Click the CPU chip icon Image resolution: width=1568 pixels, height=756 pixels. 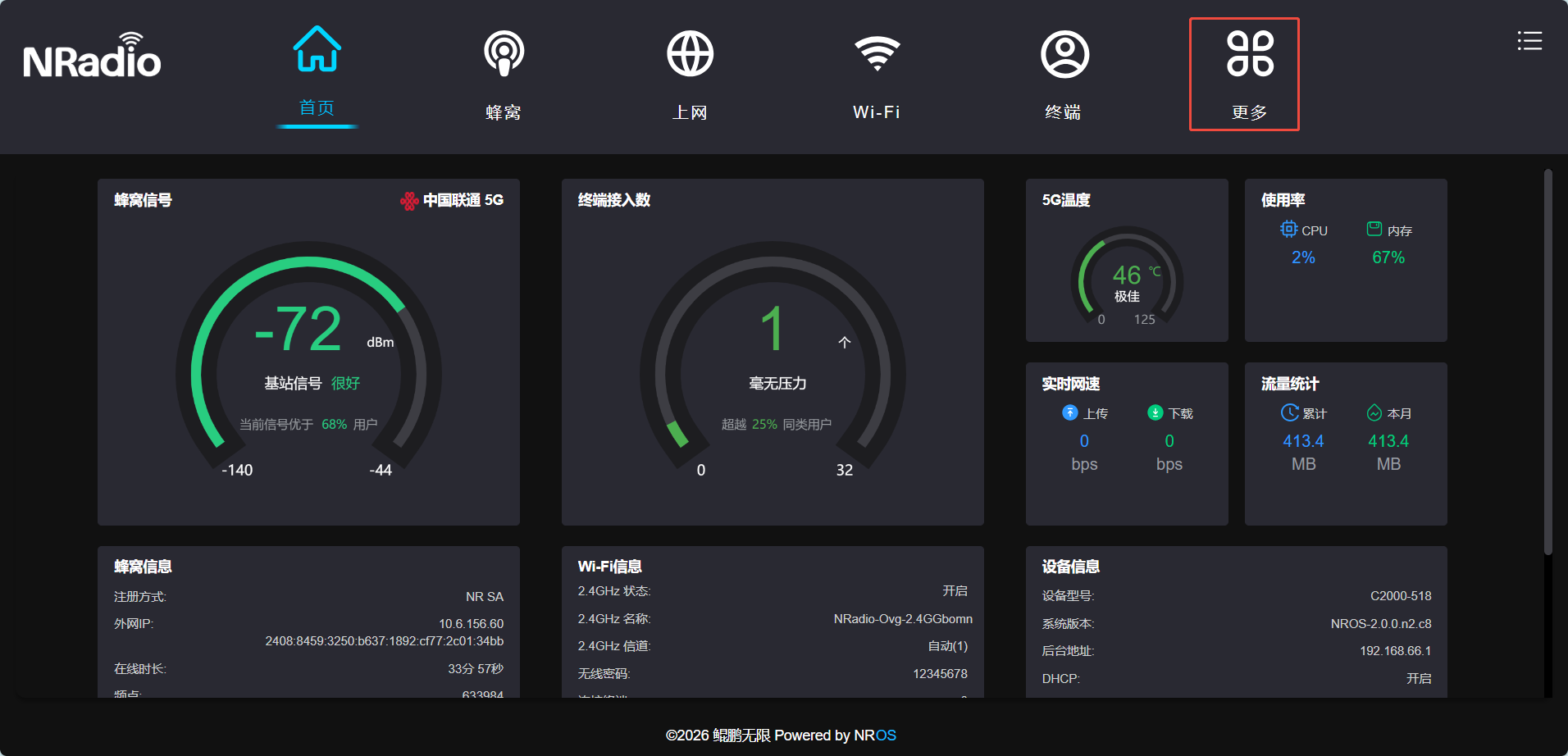pyautogui.click(x=1288, y=230)
